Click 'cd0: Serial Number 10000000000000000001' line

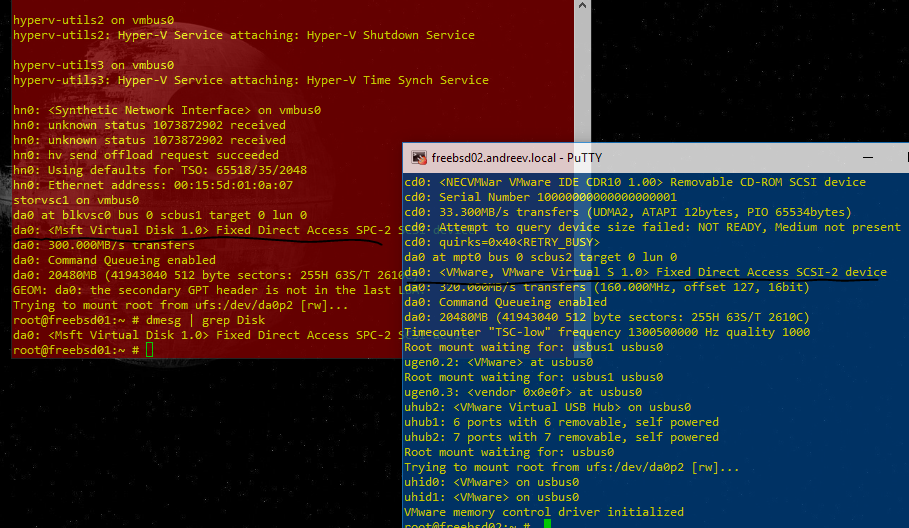tap(540, 197)
